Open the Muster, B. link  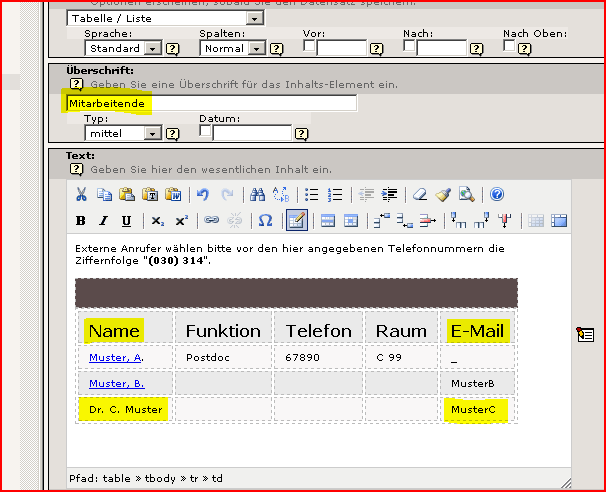coord(116,383)
